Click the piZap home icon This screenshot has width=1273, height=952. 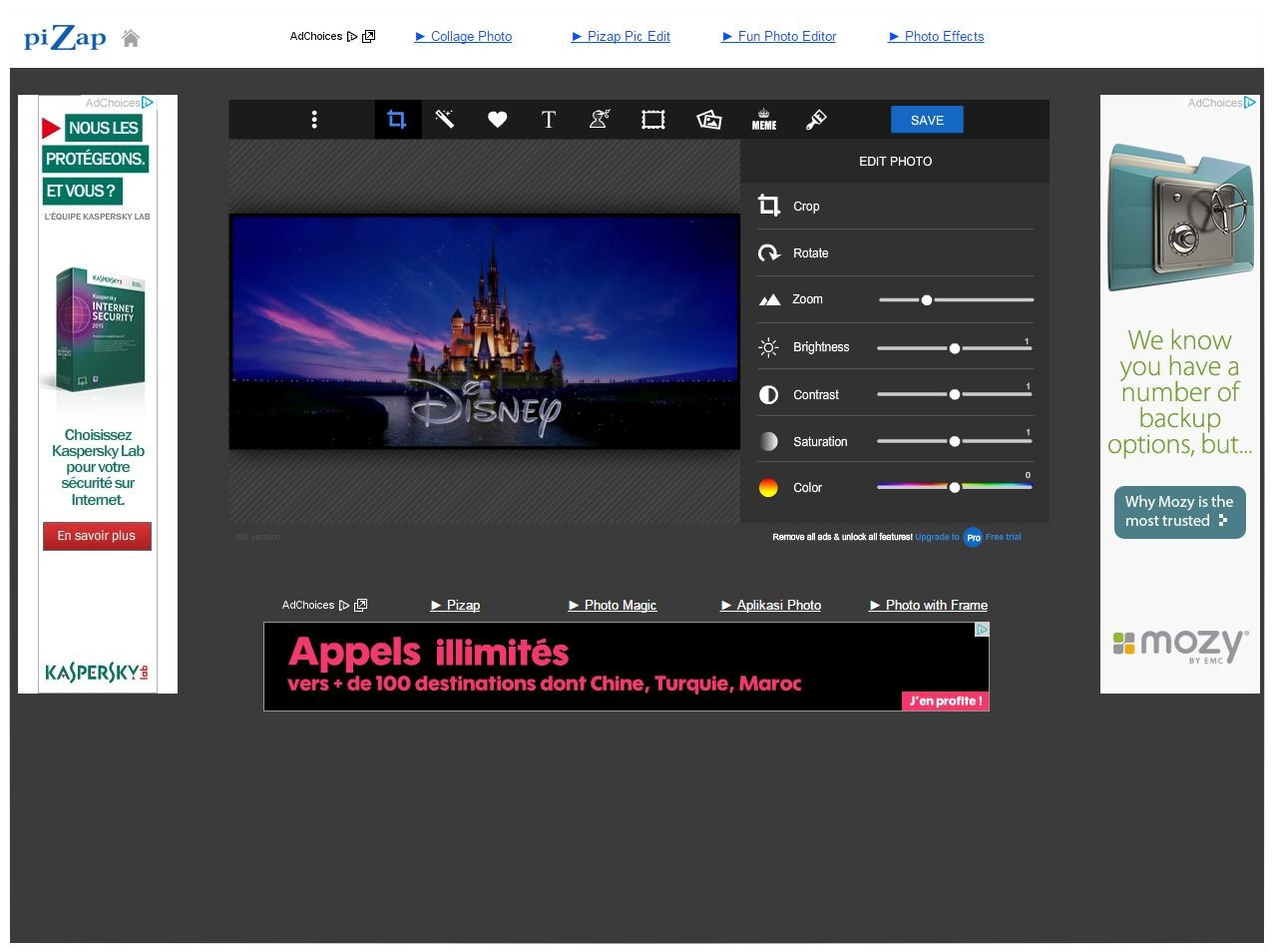131,39
